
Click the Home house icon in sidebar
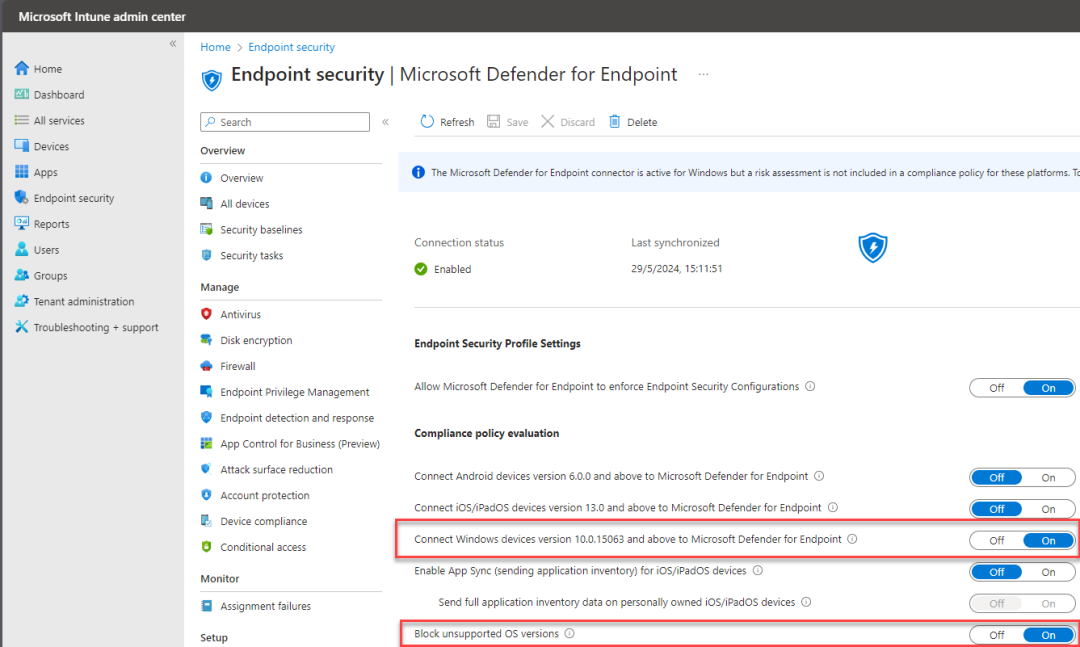point(22,68)
